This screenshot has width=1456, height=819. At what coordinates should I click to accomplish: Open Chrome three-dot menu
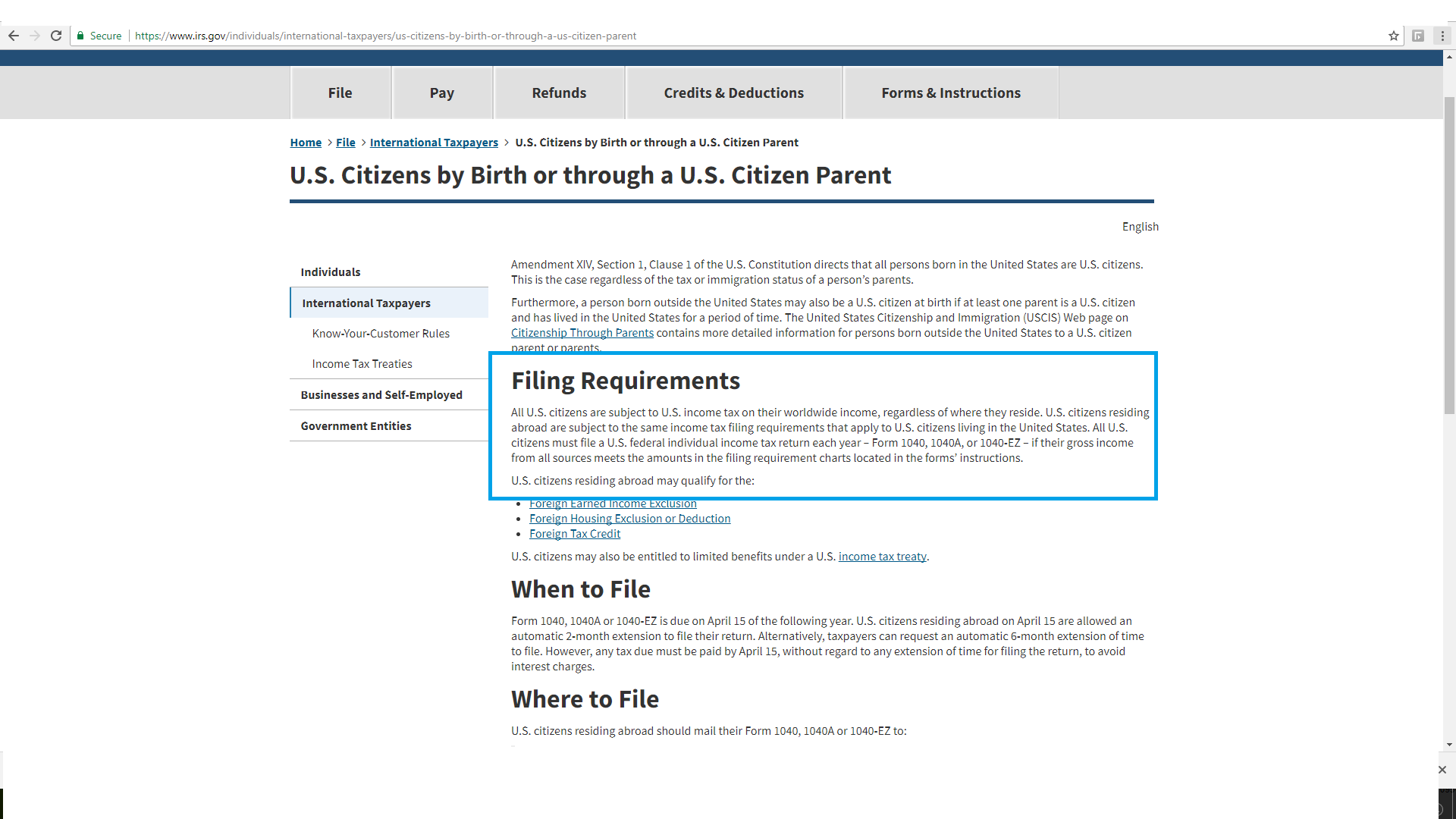1442,36
